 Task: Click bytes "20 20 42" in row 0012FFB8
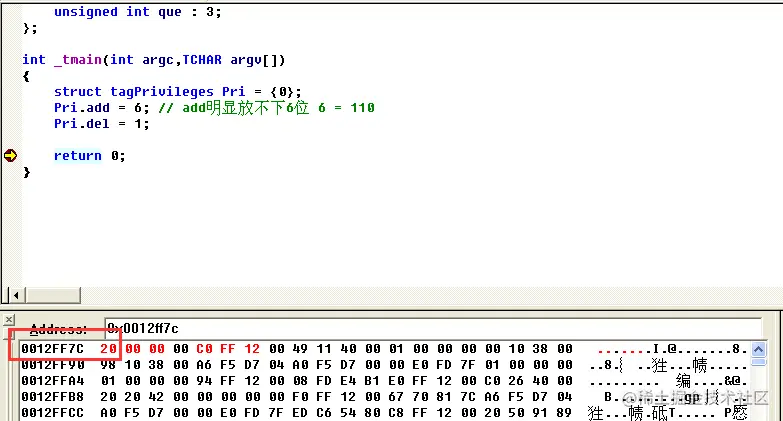(x=132, y=397)
